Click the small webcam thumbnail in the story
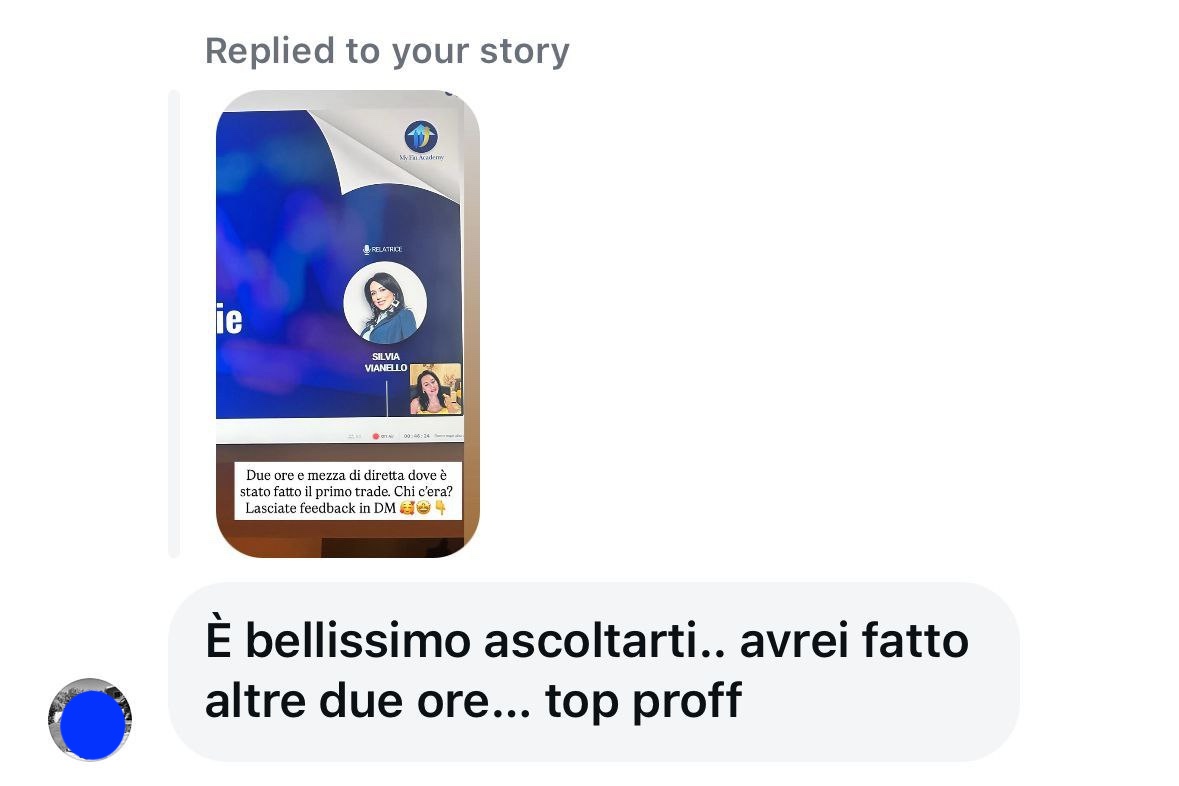The image size is (1179, 786). point(436,389)
